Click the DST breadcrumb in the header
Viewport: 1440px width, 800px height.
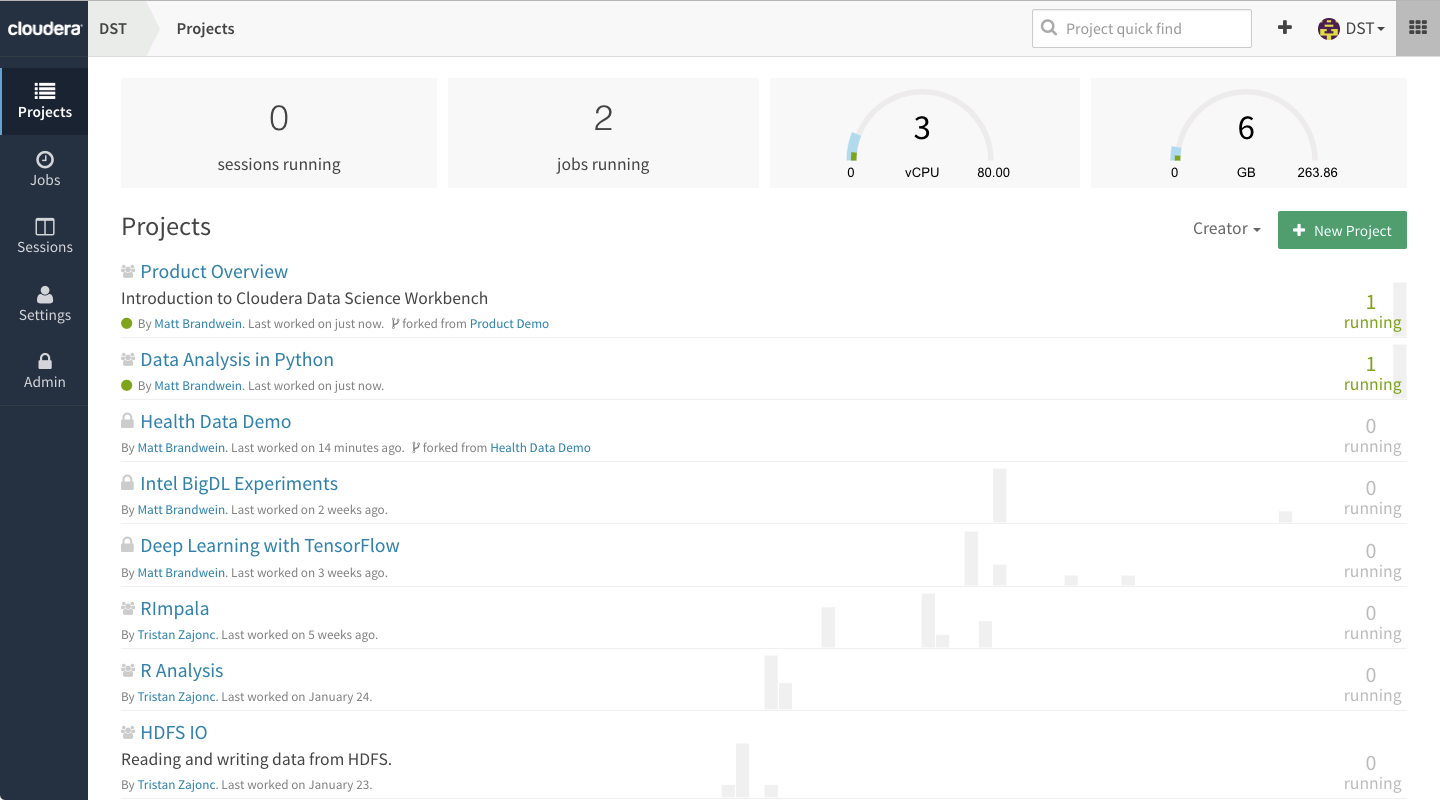111,28
